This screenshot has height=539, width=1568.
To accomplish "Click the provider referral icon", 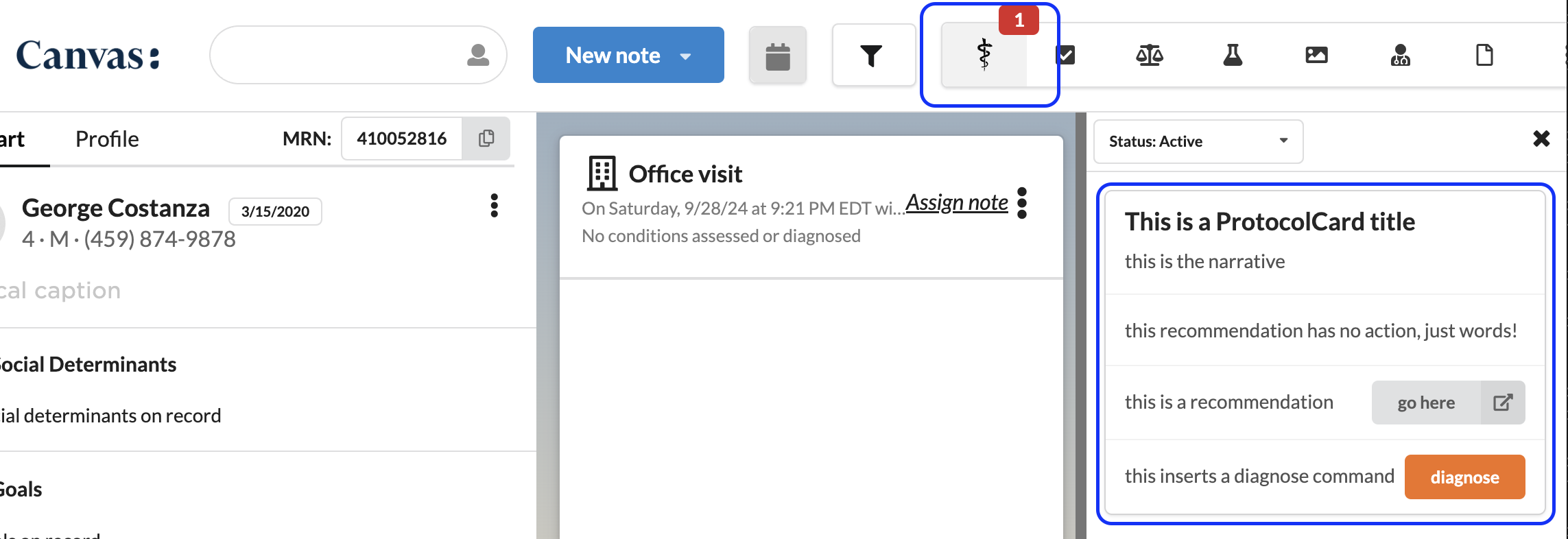I will point(1400,55).
